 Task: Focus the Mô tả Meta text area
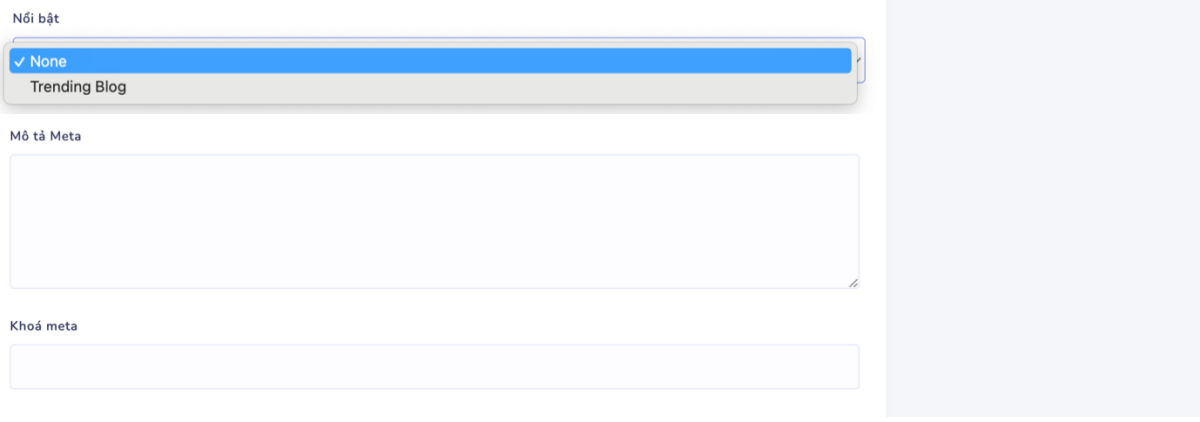click(434, 221)
